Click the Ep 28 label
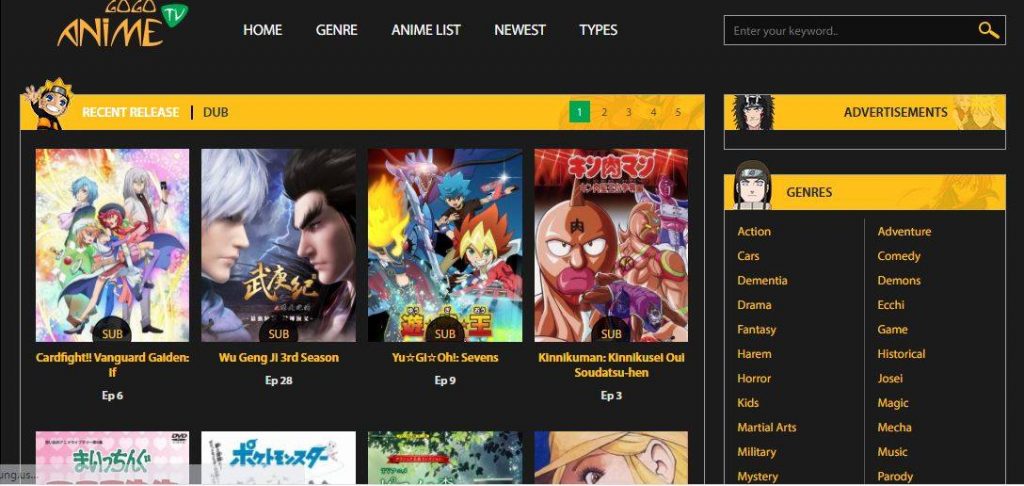This screenshot has height=486, width=1024. click(279, 380)
